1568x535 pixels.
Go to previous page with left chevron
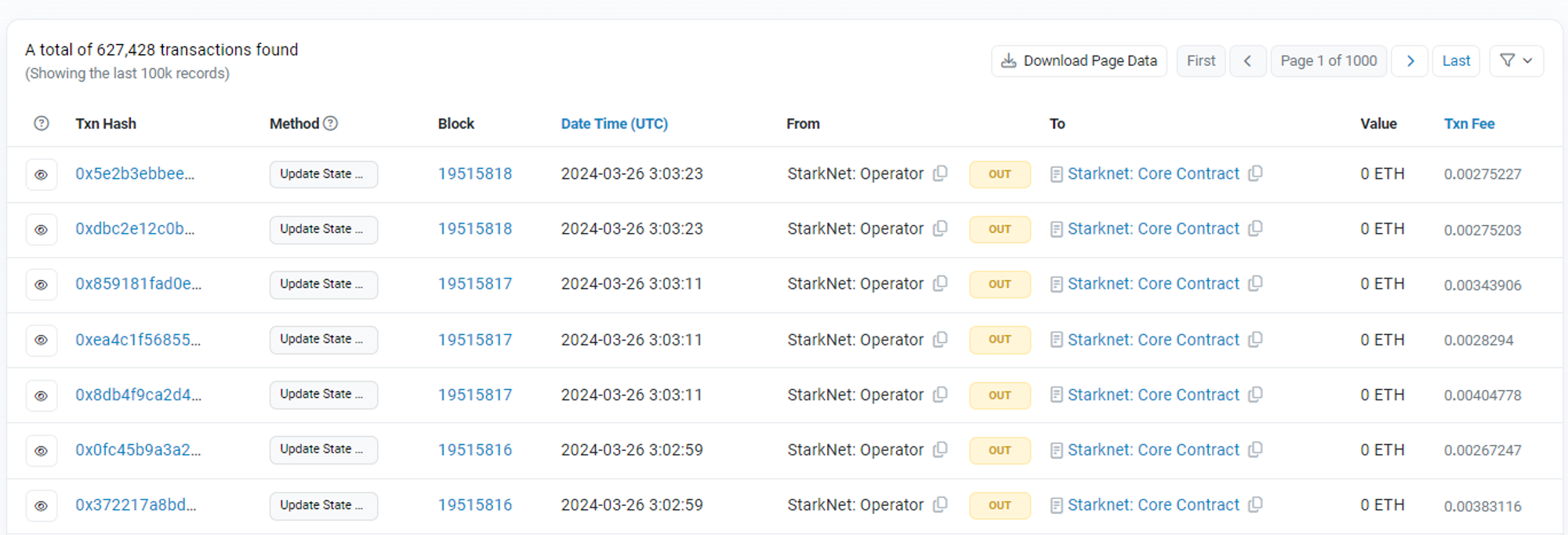[1247, 60]
